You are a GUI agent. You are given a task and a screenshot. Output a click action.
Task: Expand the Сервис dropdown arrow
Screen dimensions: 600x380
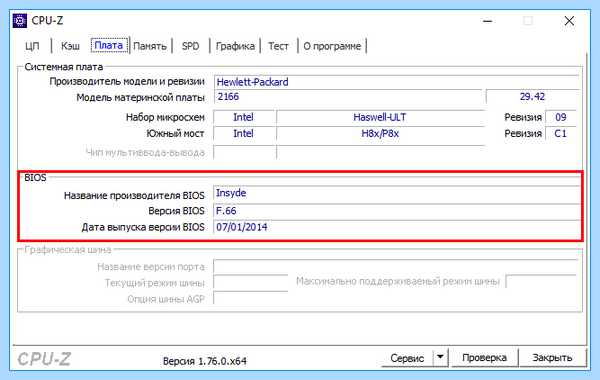point(440,357)
